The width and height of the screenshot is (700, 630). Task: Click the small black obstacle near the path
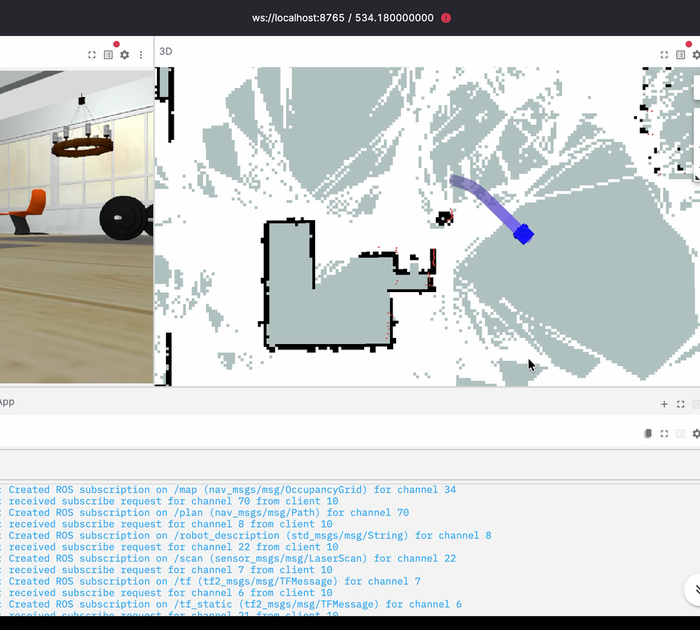click(444, 219)
